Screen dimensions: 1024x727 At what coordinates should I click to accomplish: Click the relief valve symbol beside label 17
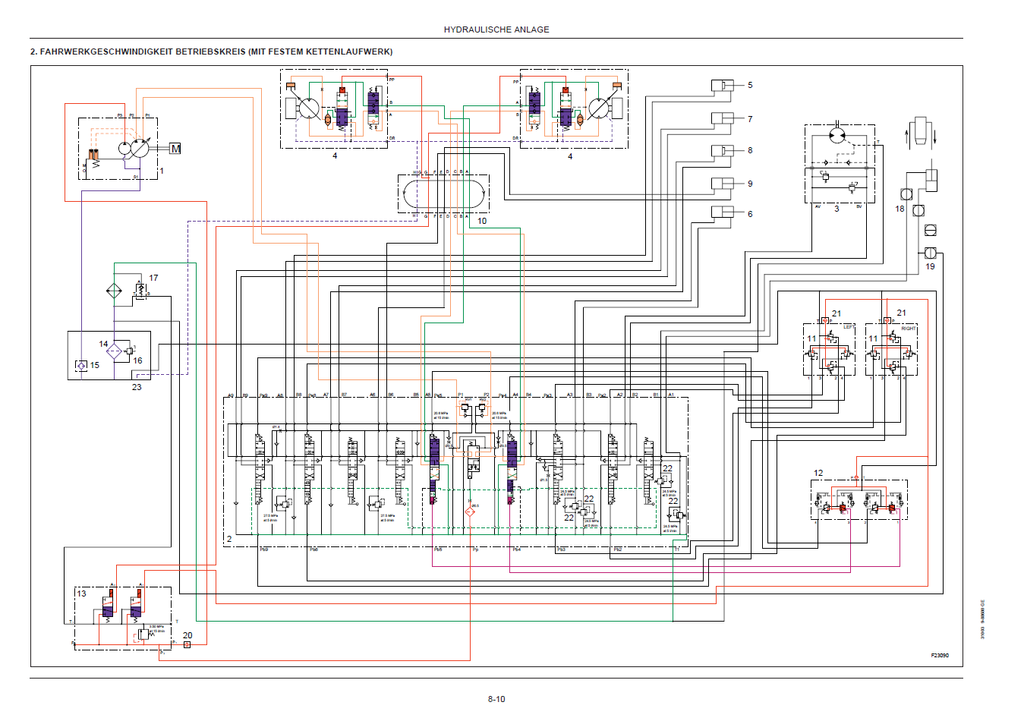[140, 289]
